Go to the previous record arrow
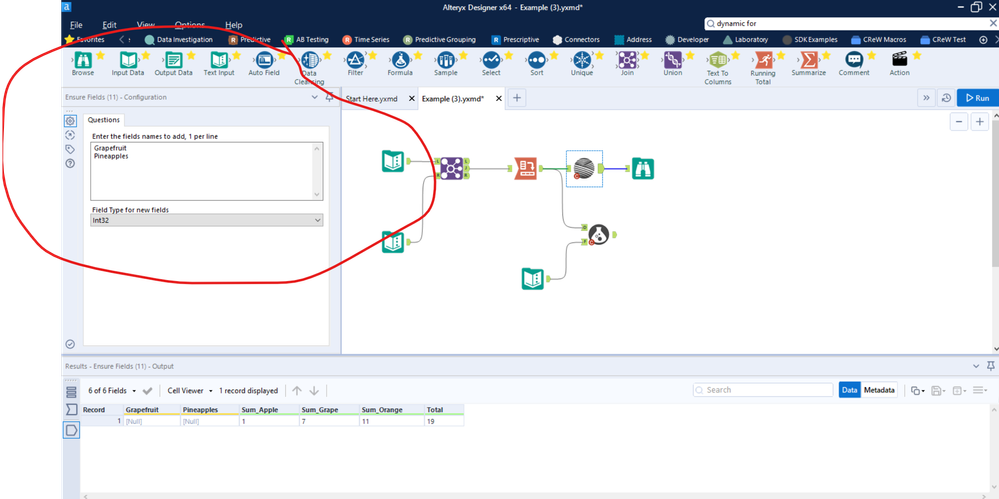Screen dimensions: 999x499 [x=297, y=391]
